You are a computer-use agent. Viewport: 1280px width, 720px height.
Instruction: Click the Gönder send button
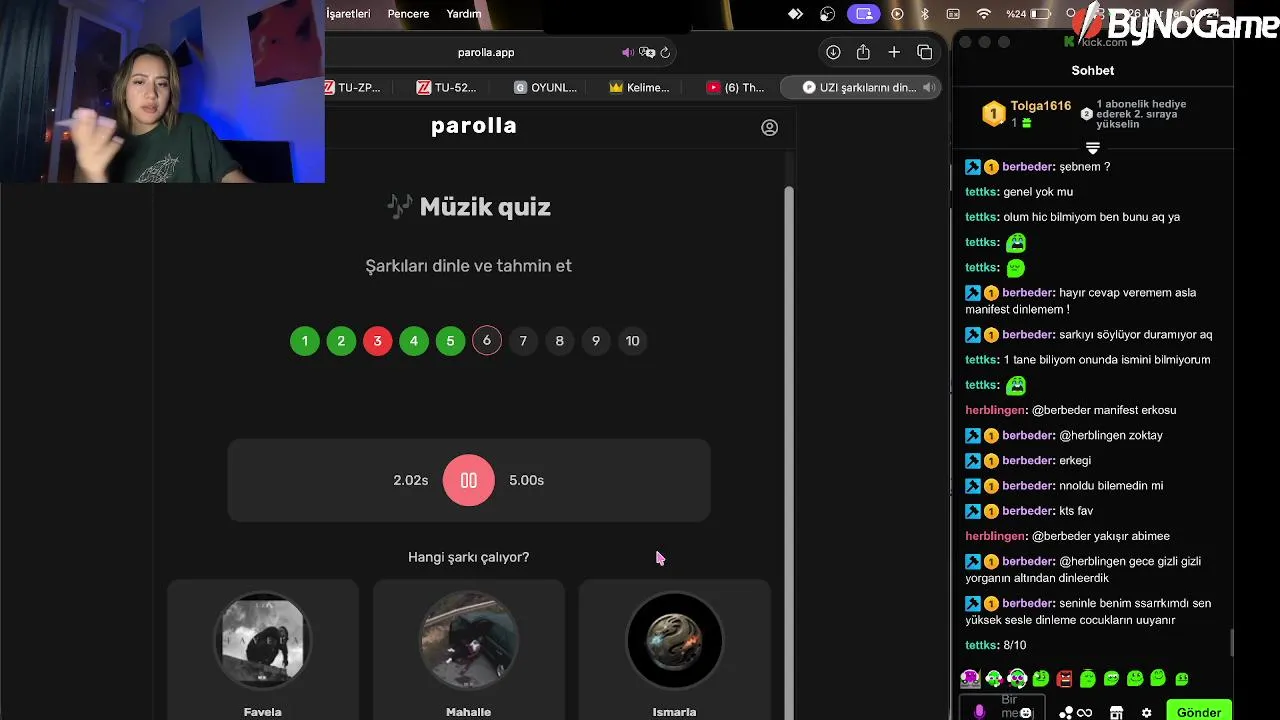[1198, 712]
